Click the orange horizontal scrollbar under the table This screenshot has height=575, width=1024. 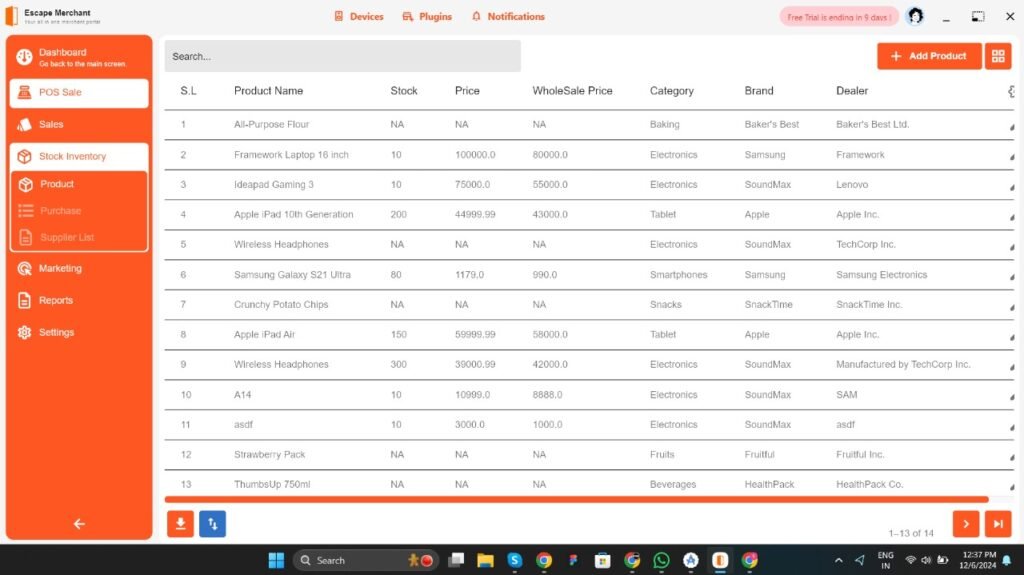tap(576, 499)
